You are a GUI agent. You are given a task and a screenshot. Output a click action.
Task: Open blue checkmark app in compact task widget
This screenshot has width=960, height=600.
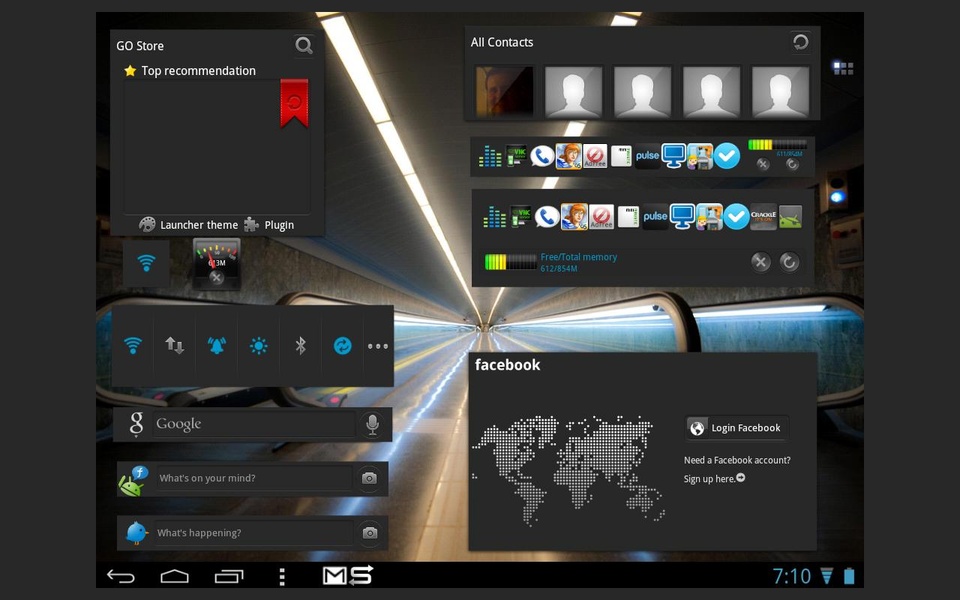coord(727,156)
